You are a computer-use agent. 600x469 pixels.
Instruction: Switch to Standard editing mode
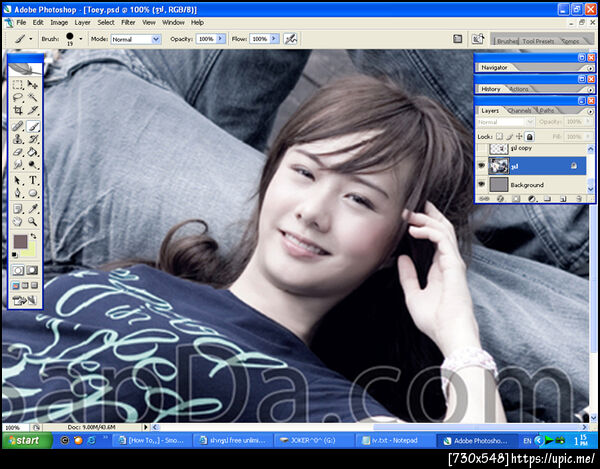coord(18,271)
